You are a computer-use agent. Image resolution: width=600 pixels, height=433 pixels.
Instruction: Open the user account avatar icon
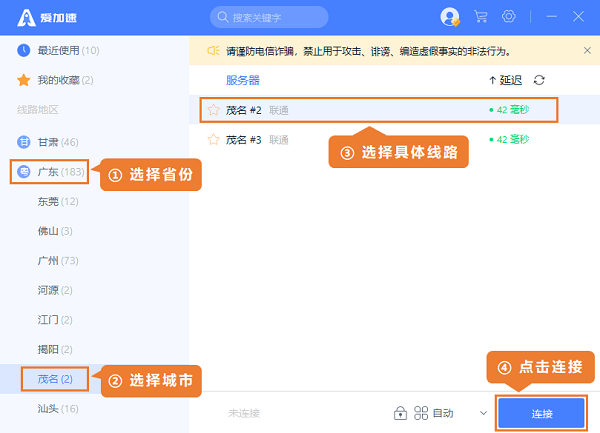(x=450, y=17)
